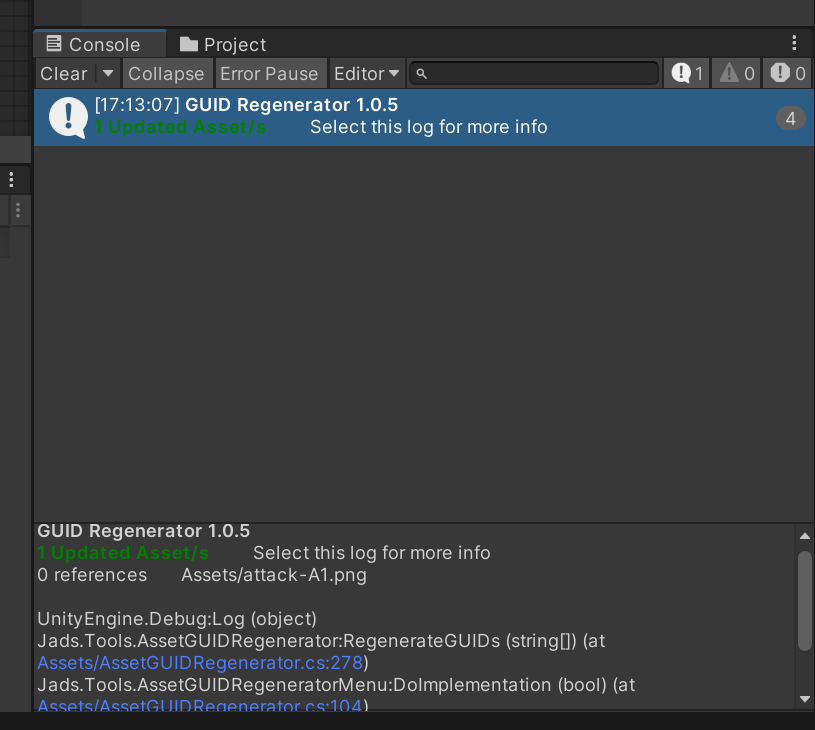The image size is (815, 730).
Task: Click the collapse count badge 4
Action: coord(791,119)
